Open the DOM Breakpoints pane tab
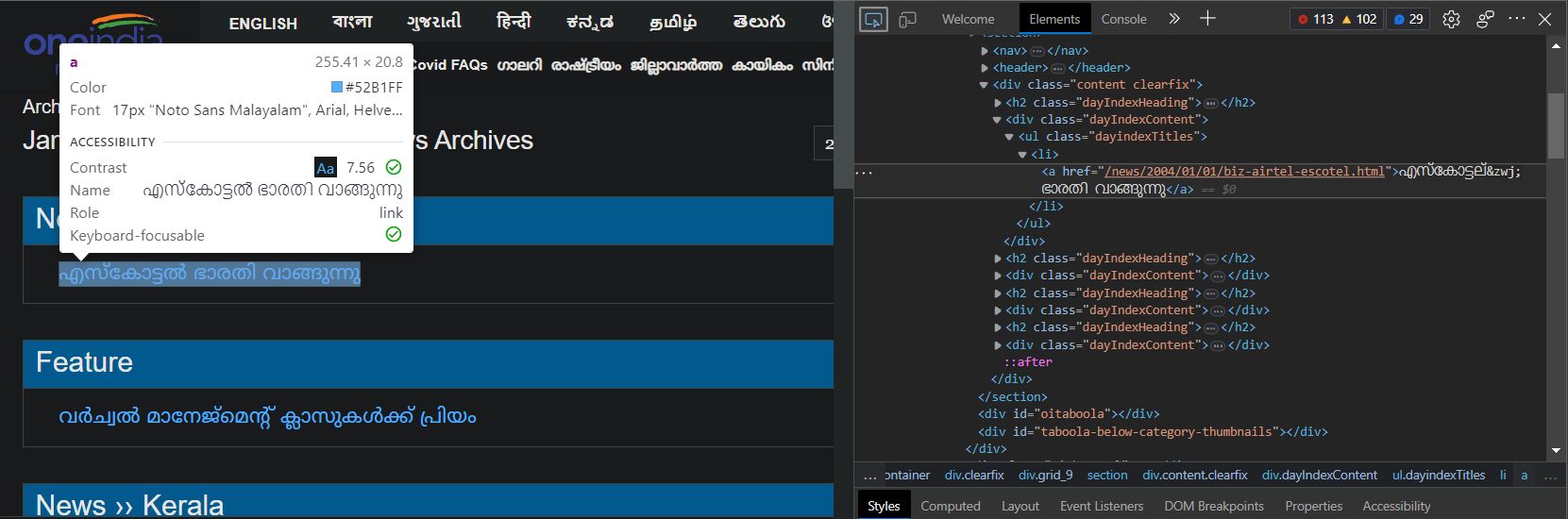The height and width of the screenshot is (519, 1568). [1214, 506]
